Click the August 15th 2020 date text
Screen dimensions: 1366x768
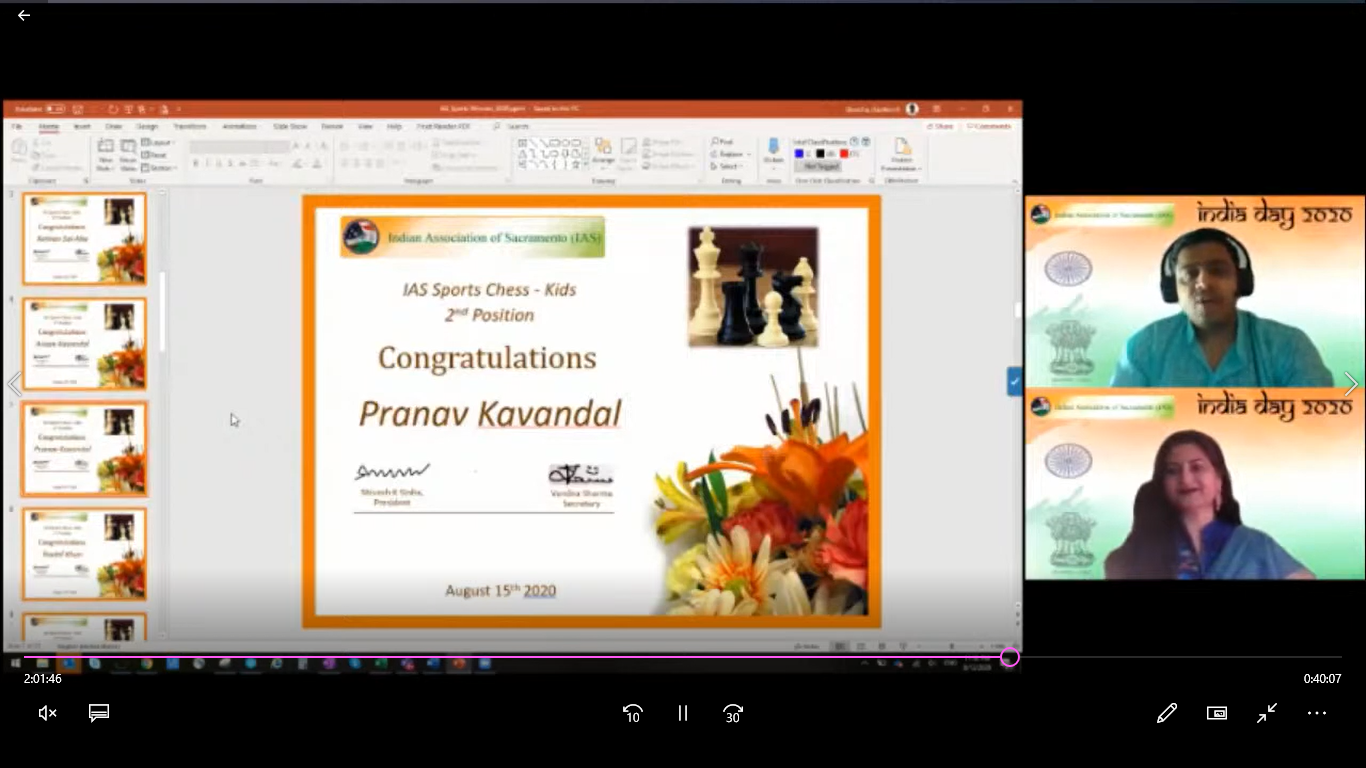pyautogui.click(x=500, y=590)
